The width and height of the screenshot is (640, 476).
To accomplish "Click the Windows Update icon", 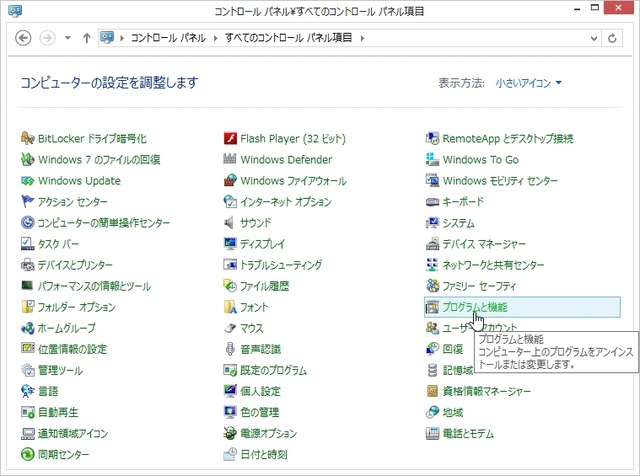I will click(x=27, y=180).
